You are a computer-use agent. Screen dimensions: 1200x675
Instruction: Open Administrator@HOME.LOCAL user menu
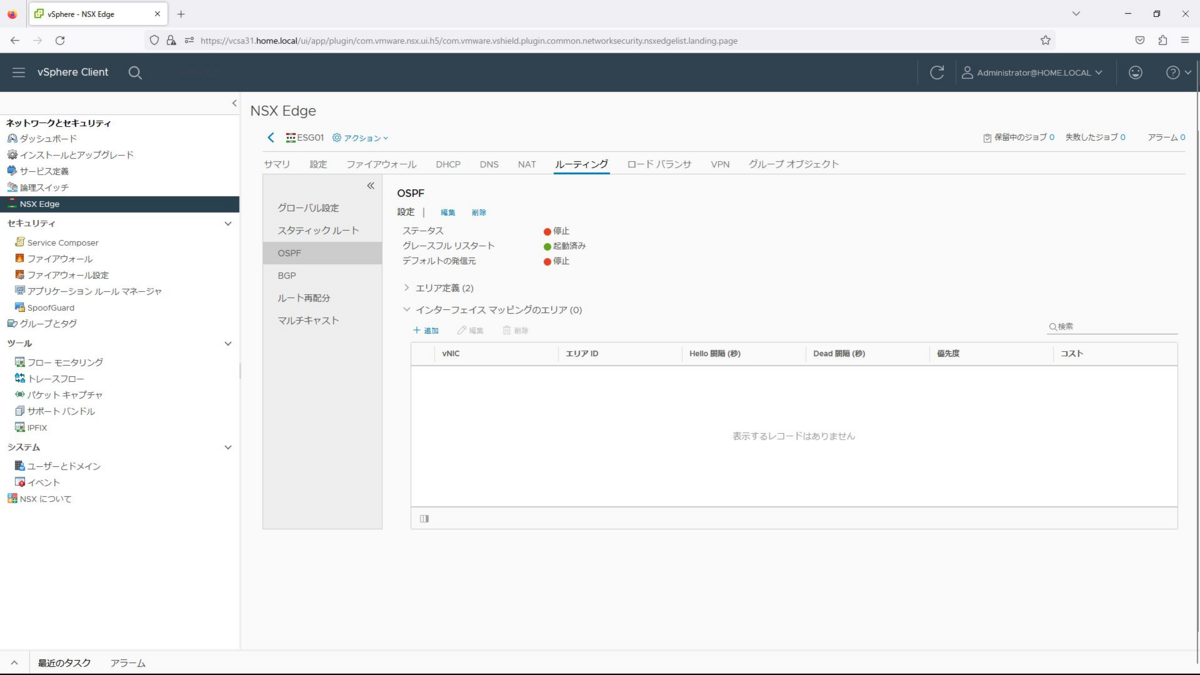pyautogui.click(x=1032, y=73)
